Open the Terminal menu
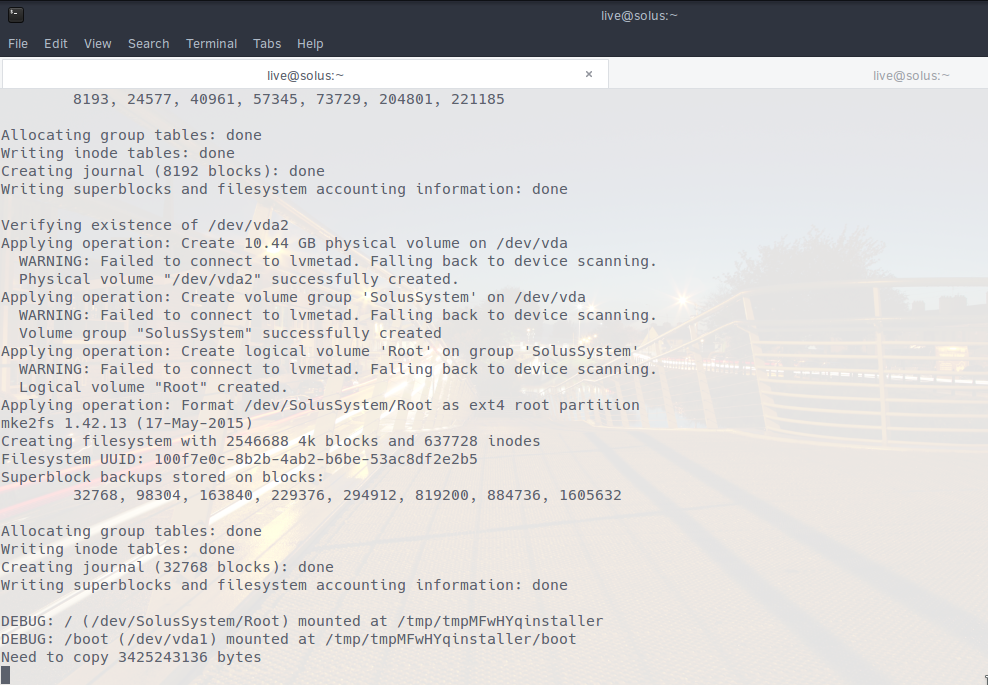 tap(211, 43)
